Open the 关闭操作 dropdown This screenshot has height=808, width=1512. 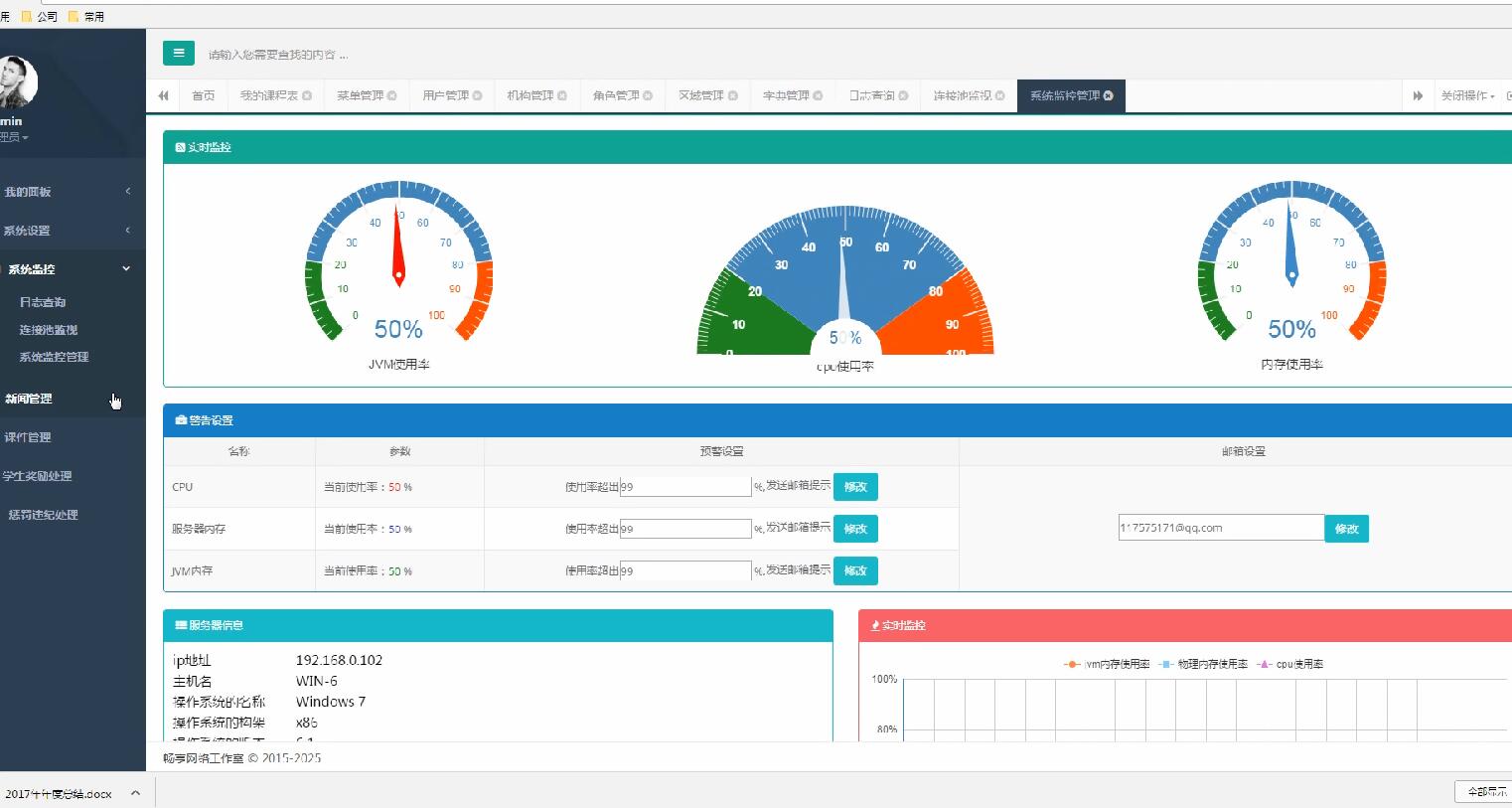click(x=1467, y=95)
